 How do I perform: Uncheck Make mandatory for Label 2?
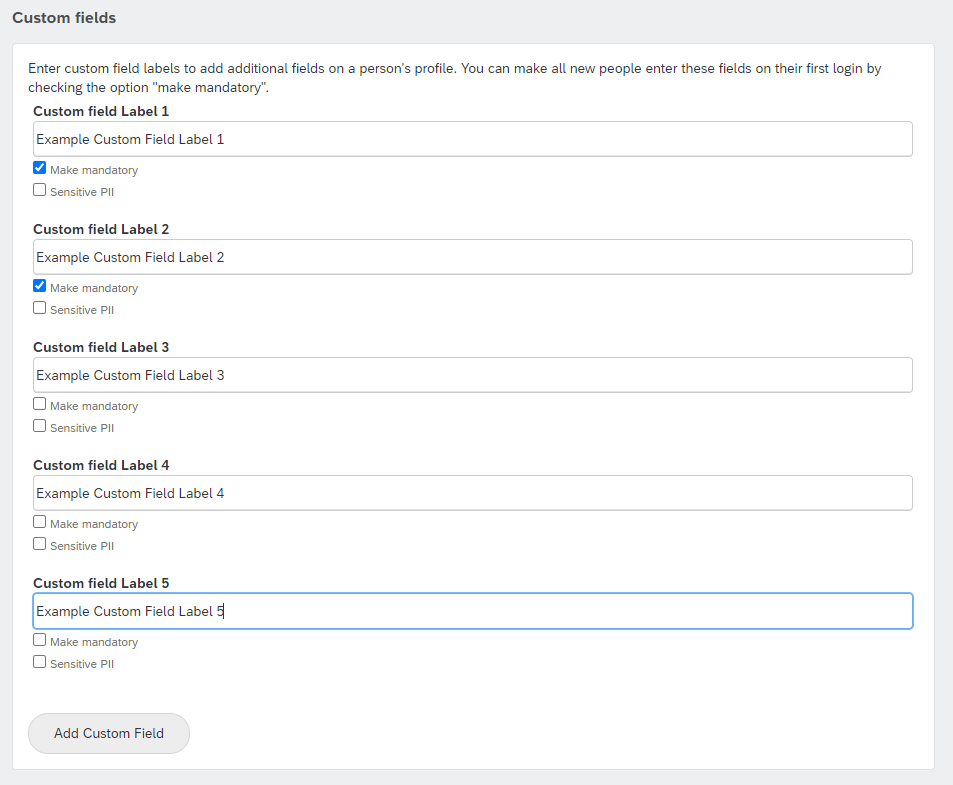[40, 286]
